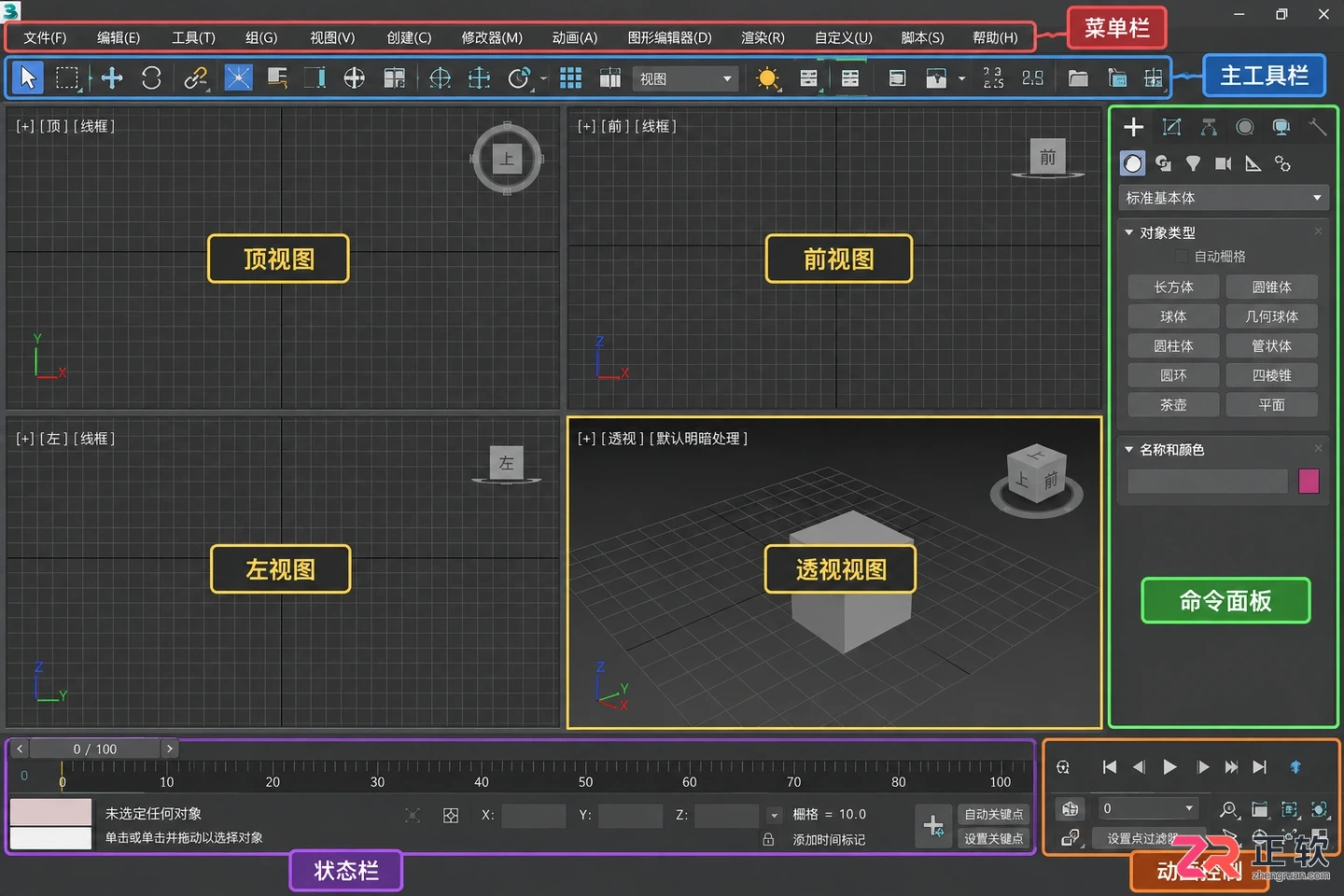This screenshot has width=1344, height=896.
Task: Click the 管状体 button
Action: tap(1271, 346)
